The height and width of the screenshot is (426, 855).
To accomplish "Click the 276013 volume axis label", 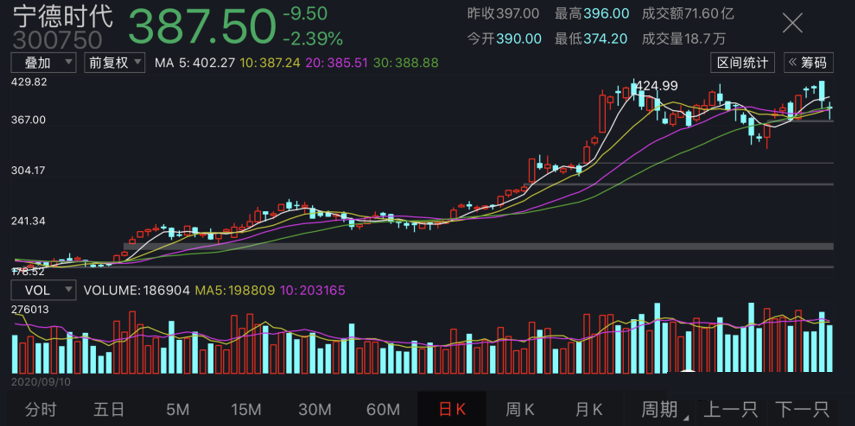I will pos(30,309).
